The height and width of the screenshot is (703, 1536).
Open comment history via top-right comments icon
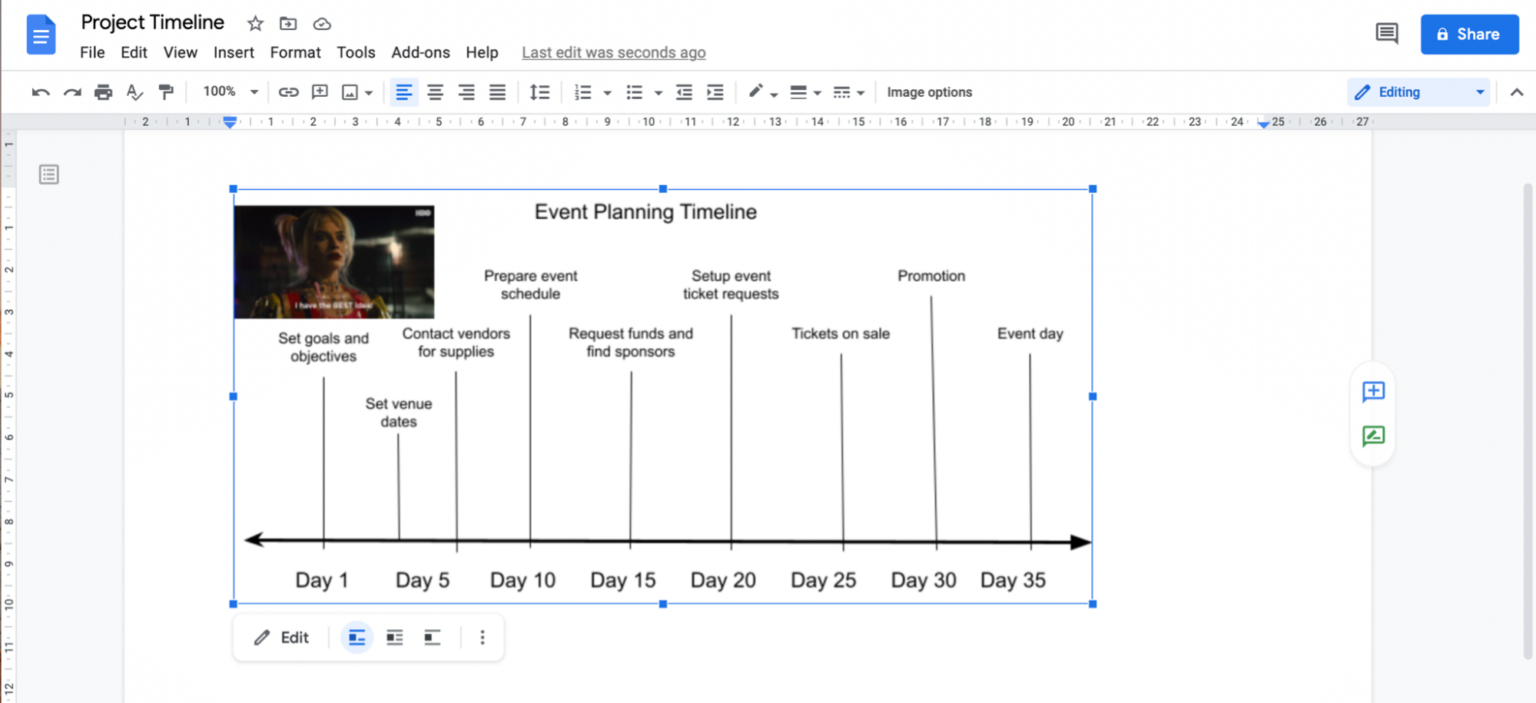(1386, 32)
